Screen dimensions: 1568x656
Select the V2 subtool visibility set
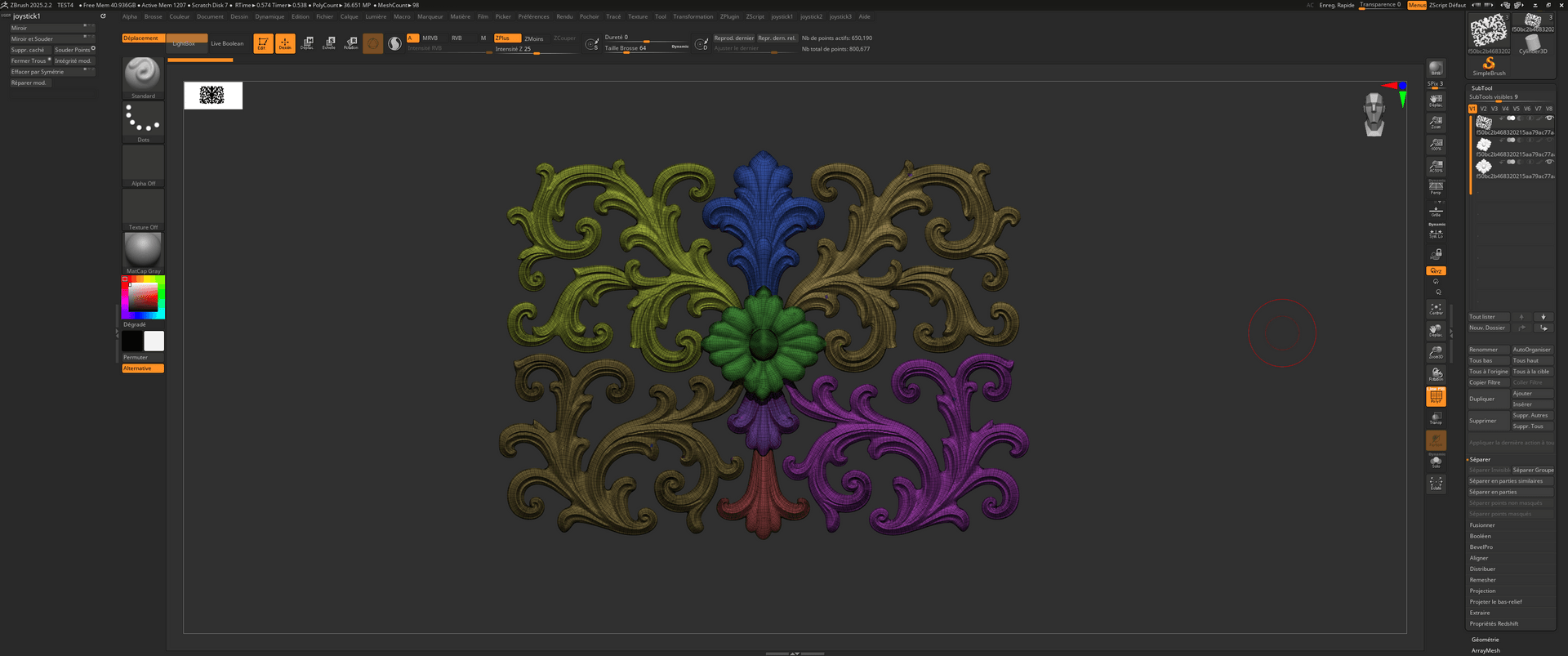(1484, 109)
